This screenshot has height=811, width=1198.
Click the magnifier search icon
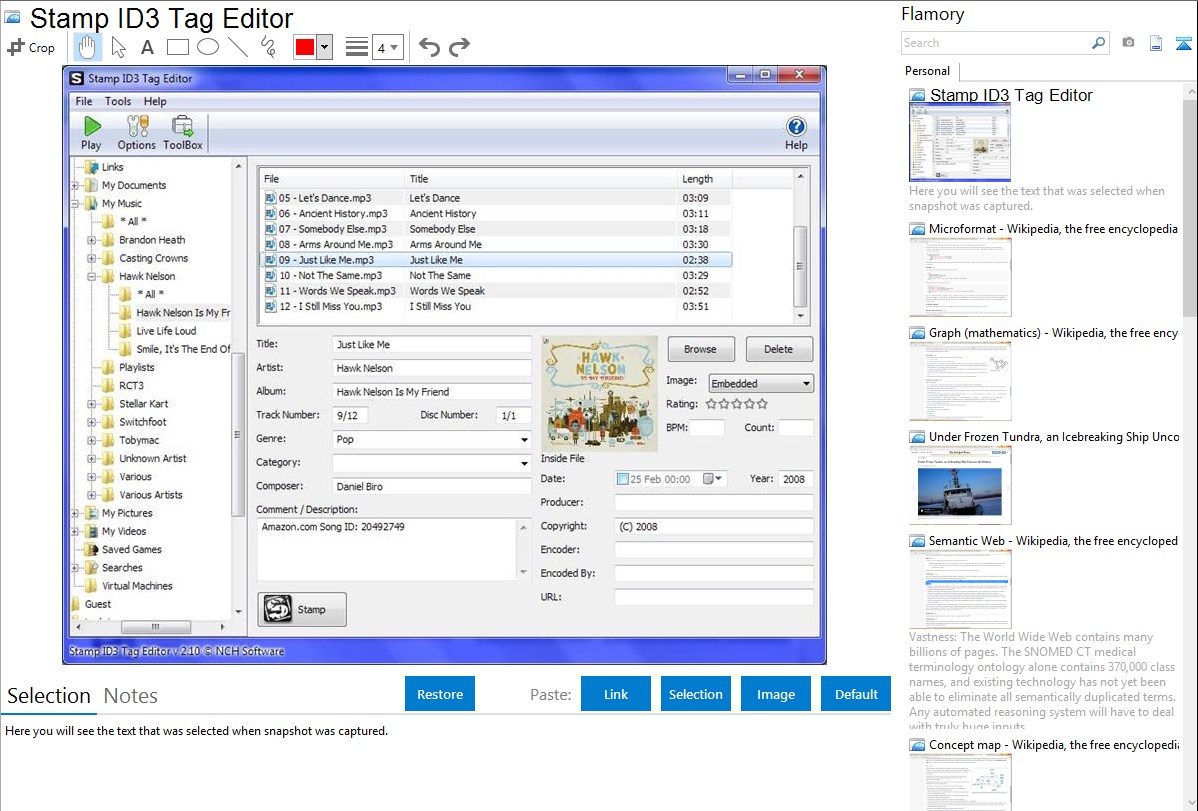point(1098,43)
